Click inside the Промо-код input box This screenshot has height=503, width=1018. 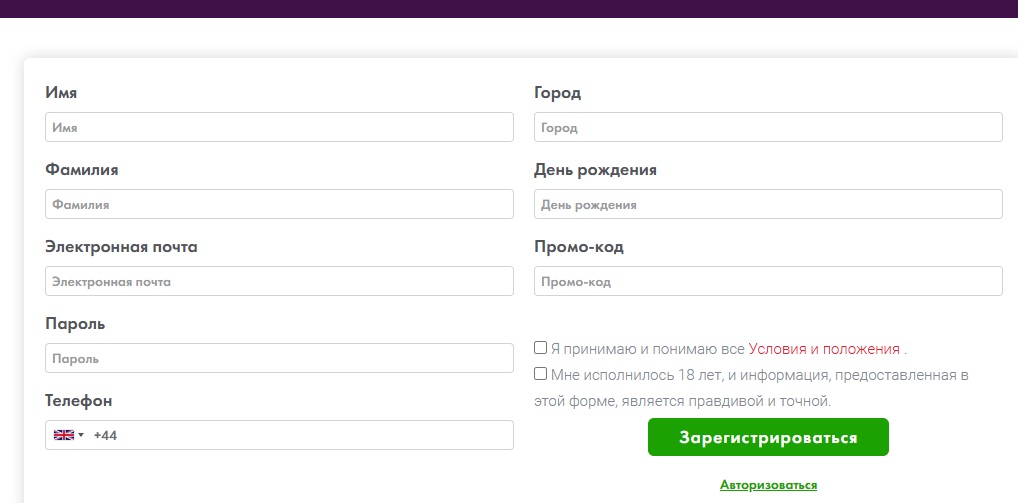pos(768,281)
